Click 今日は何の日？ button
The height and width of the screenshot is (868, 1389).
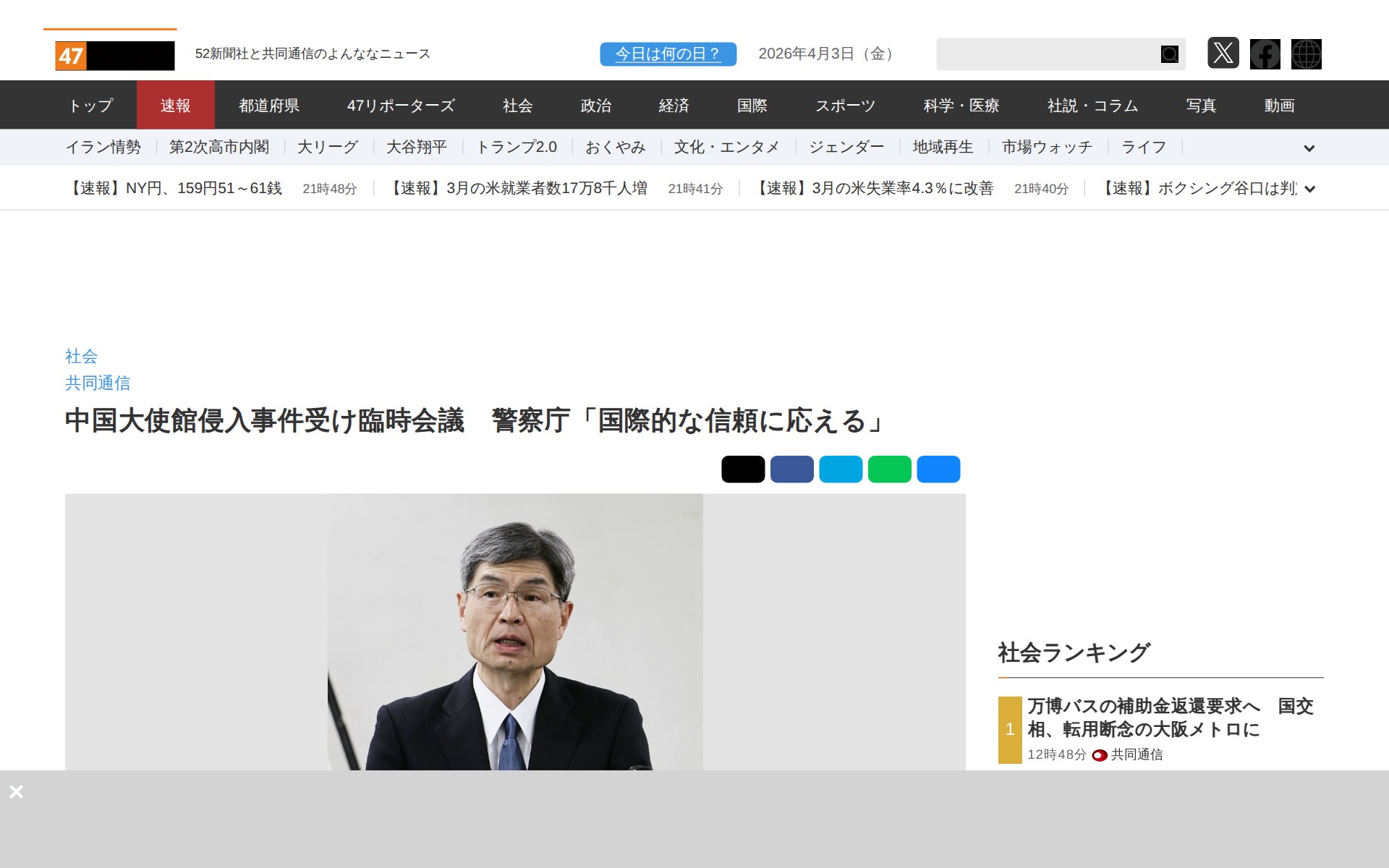(x=668, y=54)
